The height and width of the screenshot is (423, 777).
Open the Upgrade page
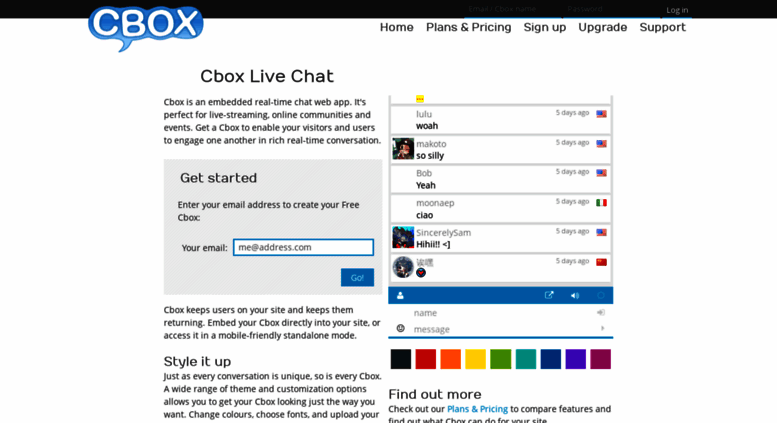[603, 27]
